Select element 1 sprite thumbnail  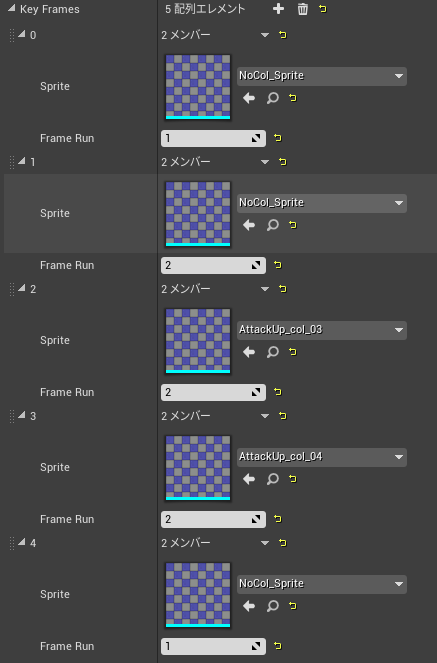click(198, 214)
